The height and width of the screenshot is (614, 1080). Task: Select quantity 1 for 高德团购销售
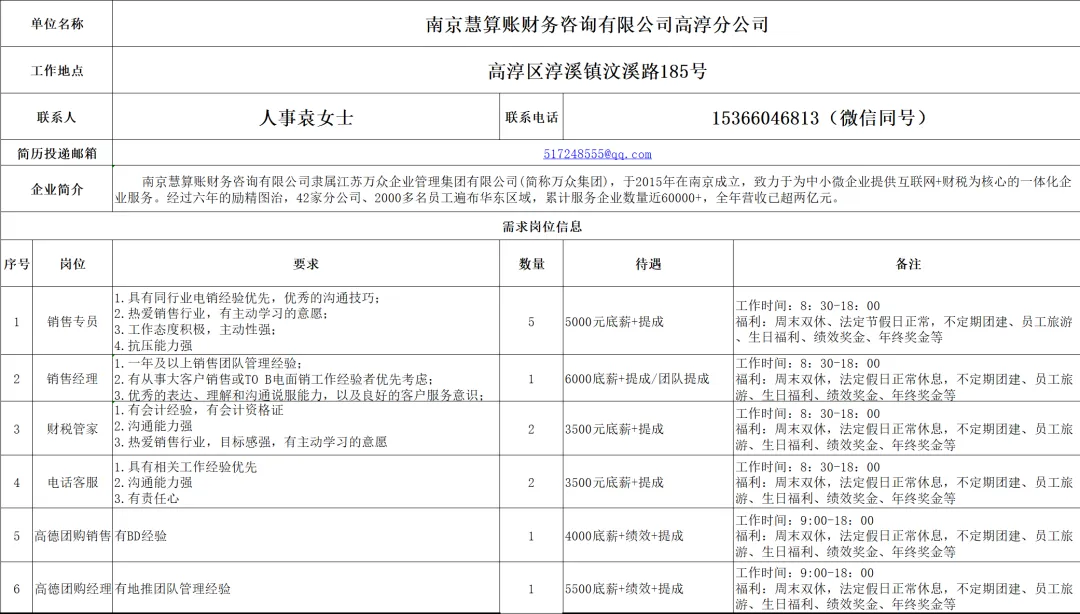(531, 535)
